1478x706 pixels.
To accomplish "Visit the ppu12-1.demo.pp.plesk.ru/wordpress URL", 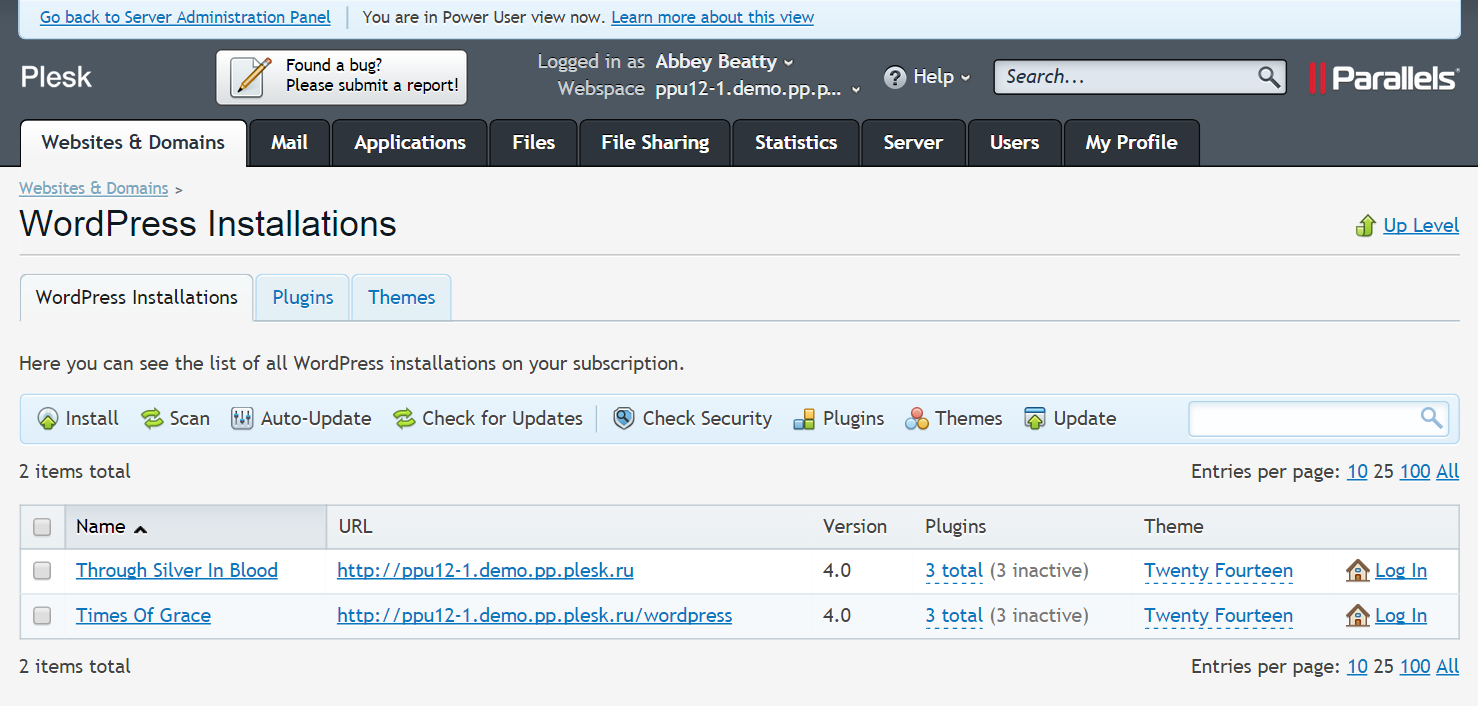I will (x=534, y=616).
